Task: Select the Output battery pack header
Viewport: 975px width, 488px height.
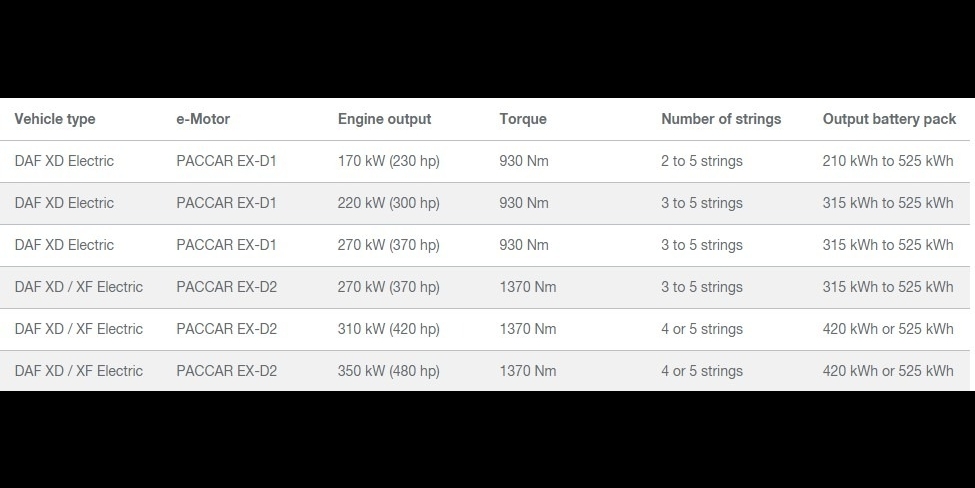Action: (x=889, y=119)
